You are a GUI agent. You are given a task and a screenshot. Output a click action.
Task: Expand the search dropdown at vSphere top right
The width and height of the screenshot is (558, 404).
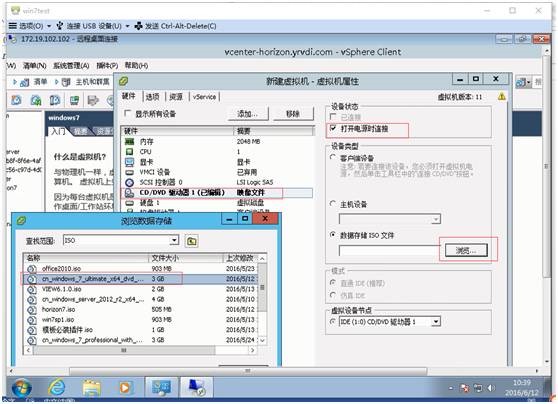click(528, 83)
